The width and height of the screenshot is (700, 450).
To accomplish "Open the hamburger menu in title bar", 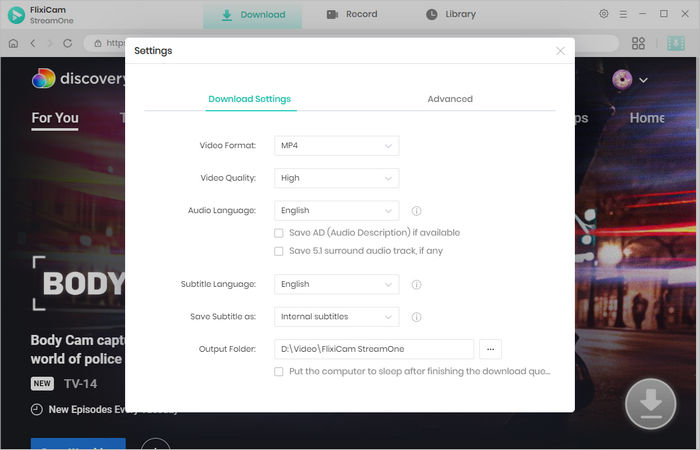I will click(623, 14).
